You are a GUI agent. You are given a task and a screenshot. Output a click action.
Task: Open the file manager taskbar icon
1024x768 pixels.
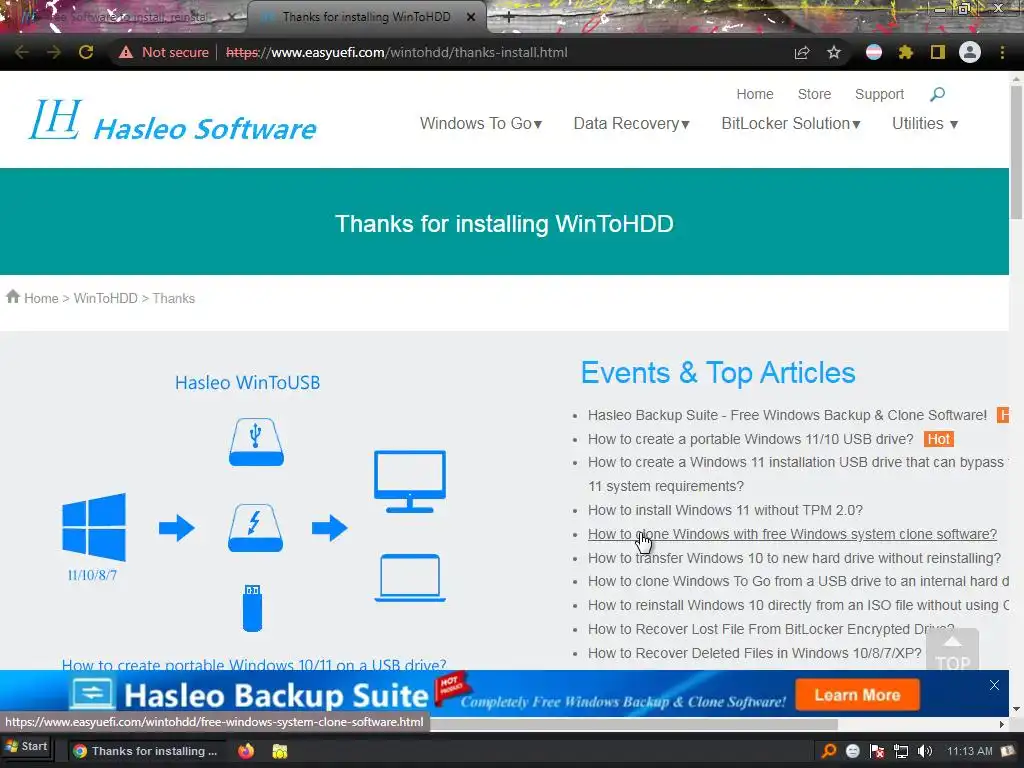(280, 751)
